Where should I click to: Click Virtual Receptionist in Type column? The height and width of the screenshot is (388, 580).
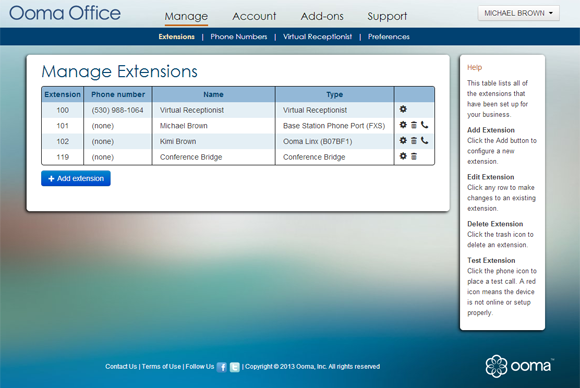pyautogui.click(x=315, y=110)
